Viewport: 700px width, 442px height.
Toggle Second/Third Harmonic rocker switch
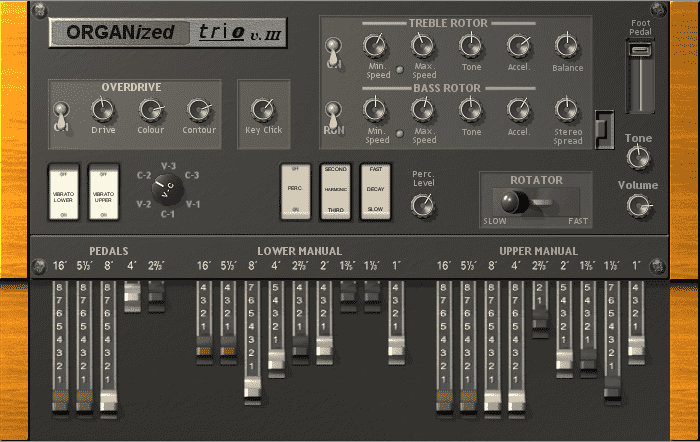coord(336,192)
